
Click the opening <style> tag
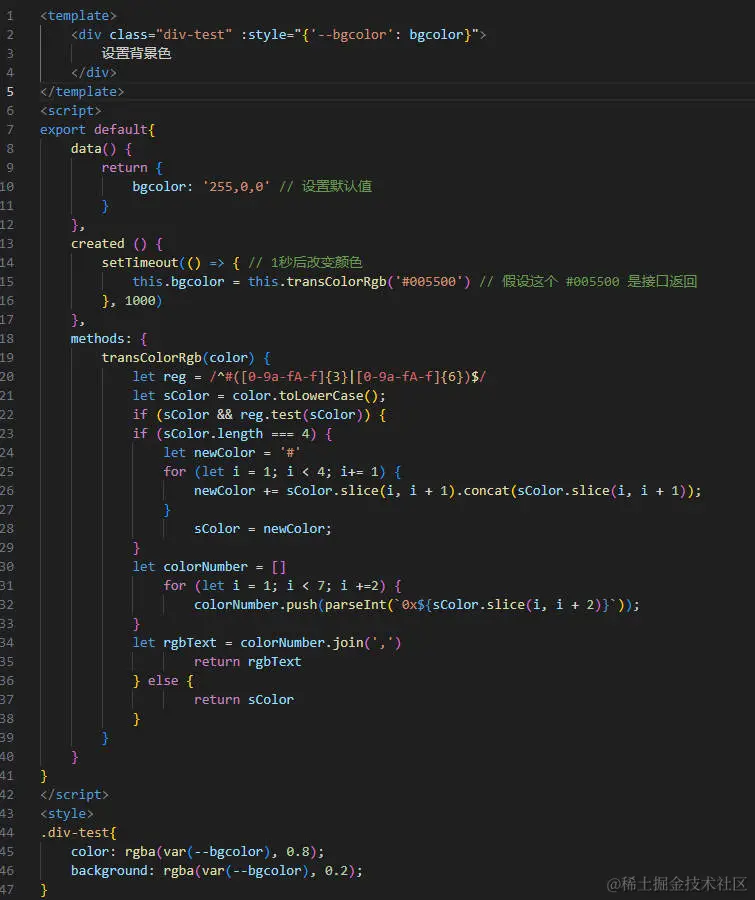[67, 813]
